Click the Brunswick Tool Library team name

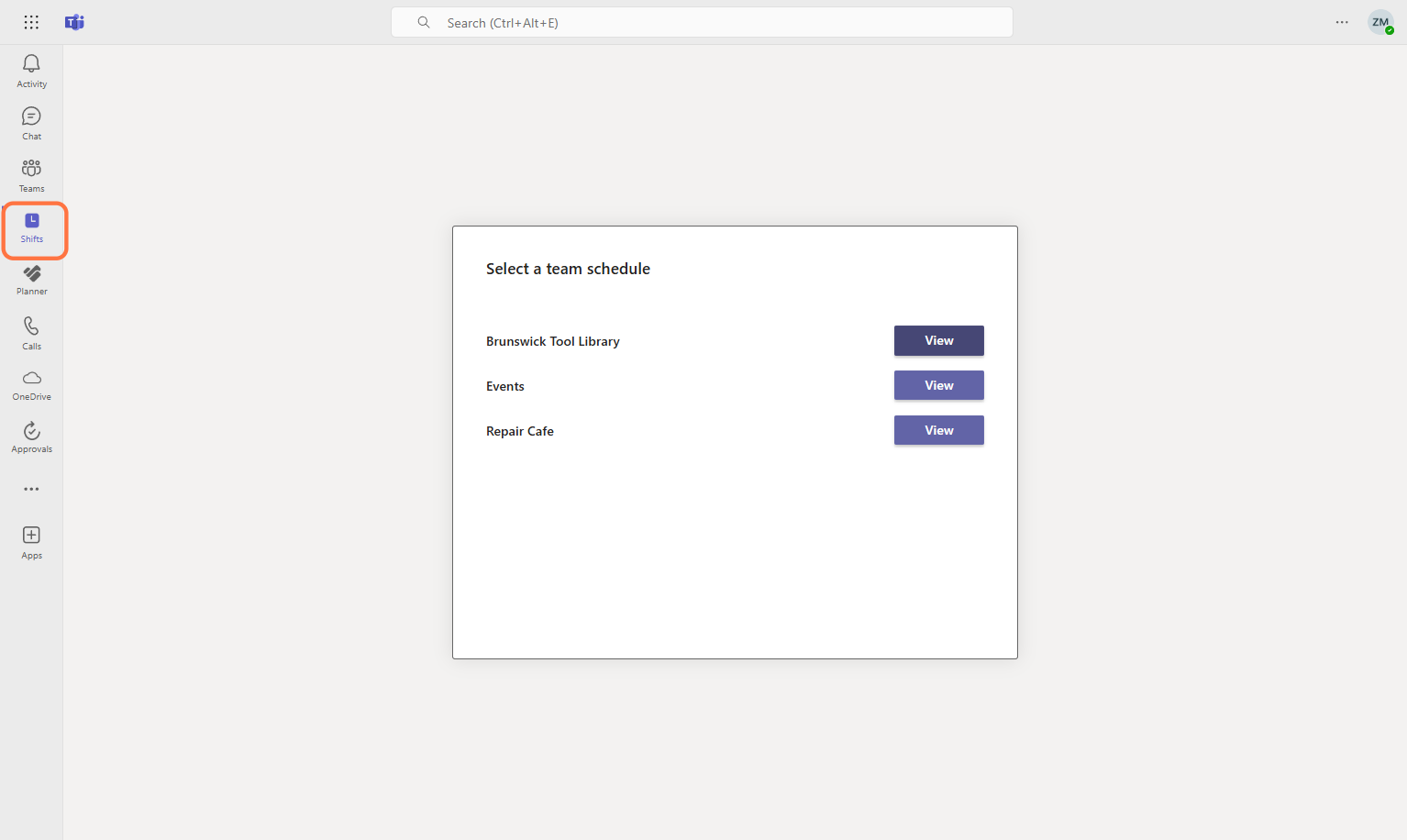(553, 341)
